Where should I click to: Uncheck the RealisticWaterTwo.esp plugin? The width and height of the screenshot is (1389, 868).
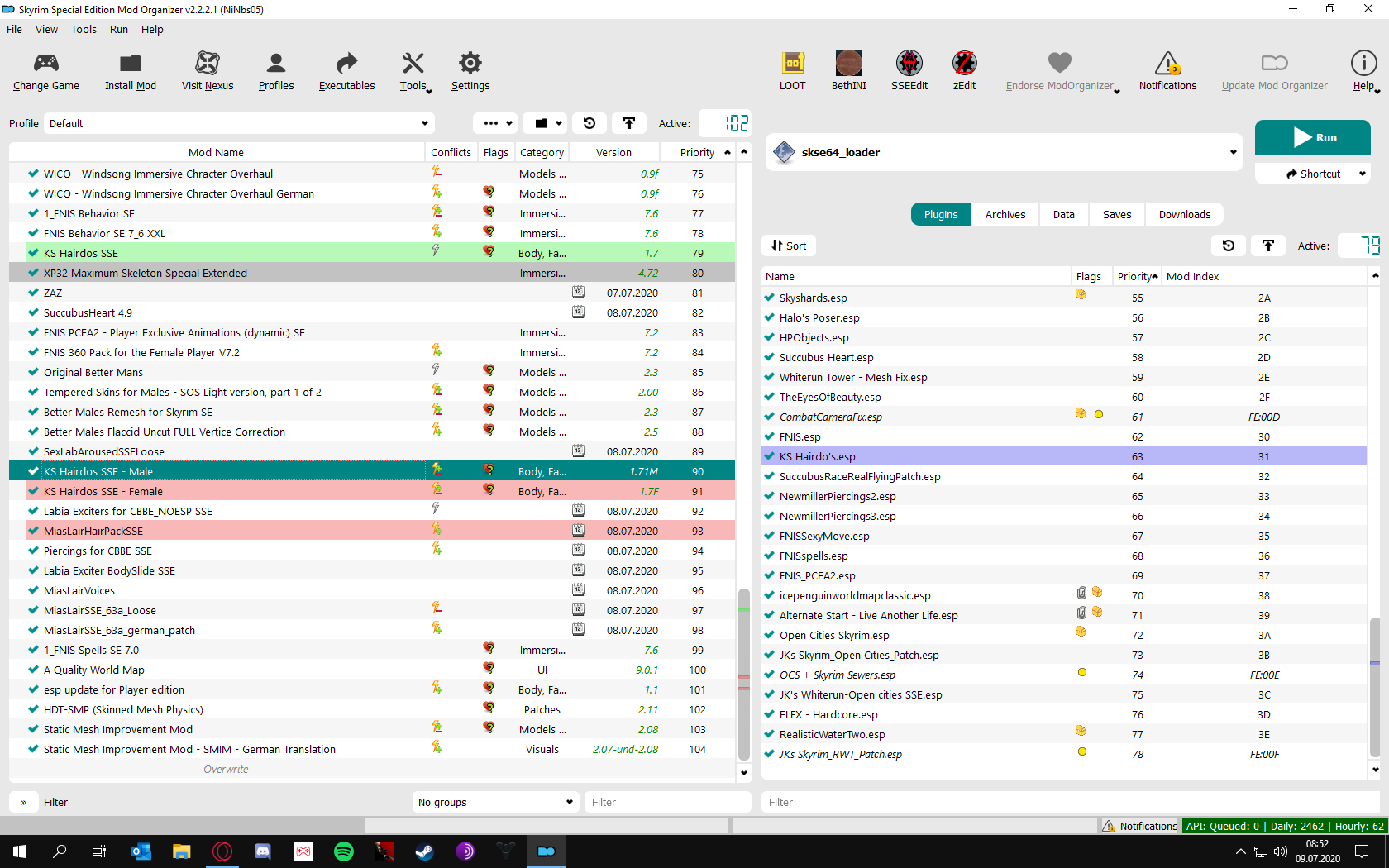[769, 734]
